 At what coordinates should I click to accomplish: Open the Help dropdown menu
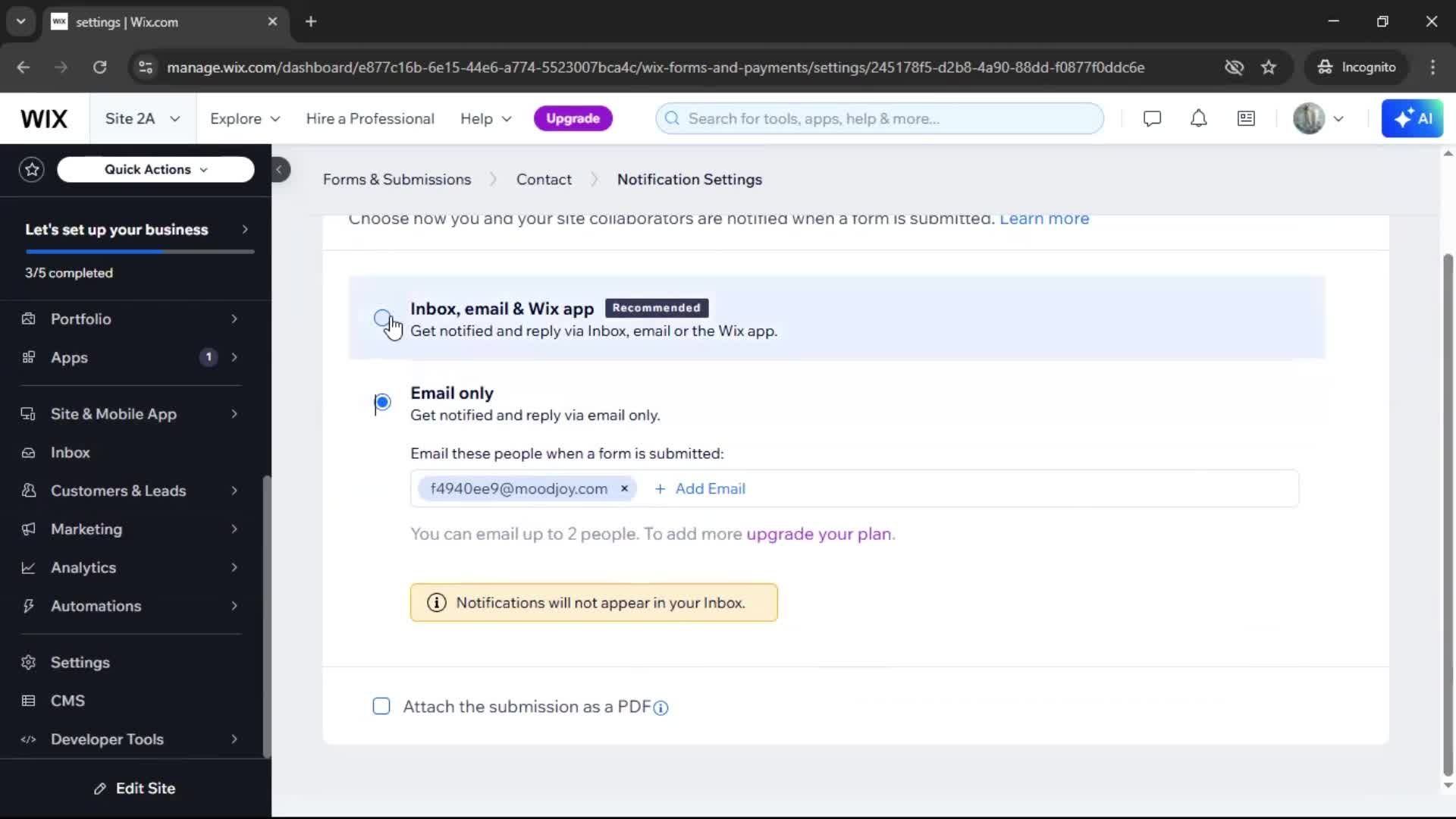click(486, 119)
